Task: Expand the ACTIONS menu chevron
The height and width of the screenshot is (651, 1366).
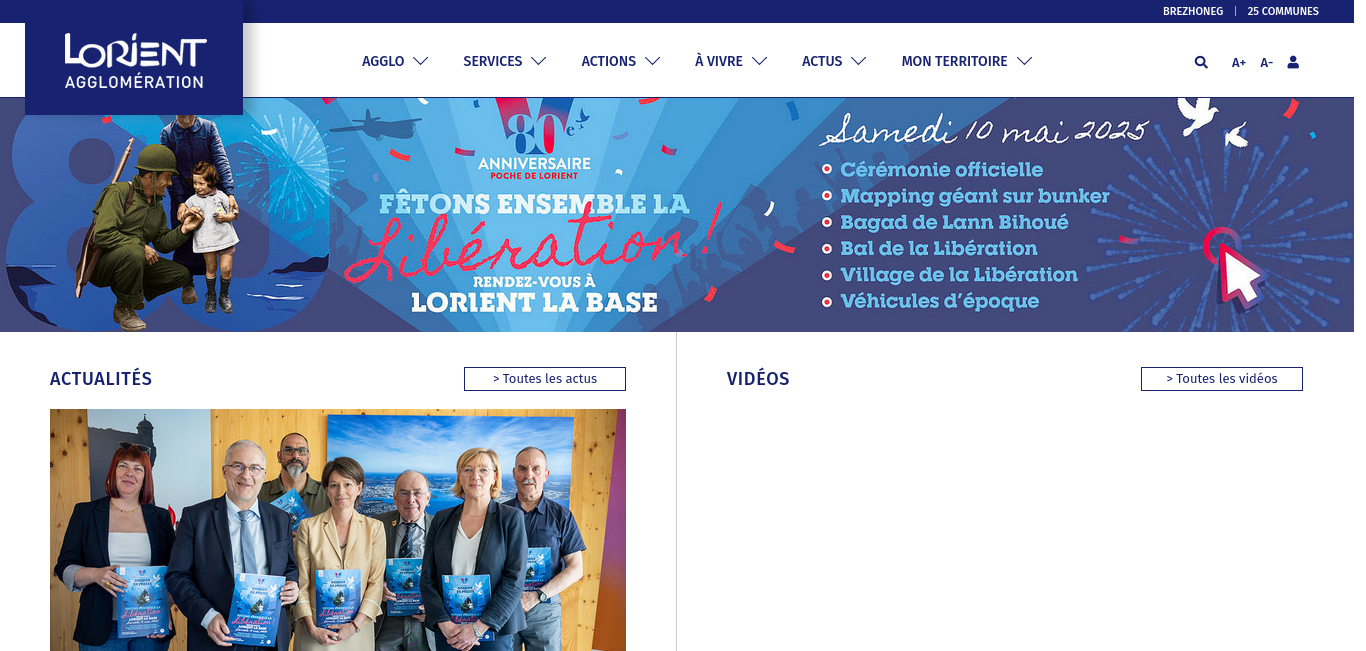Action: 653,61
